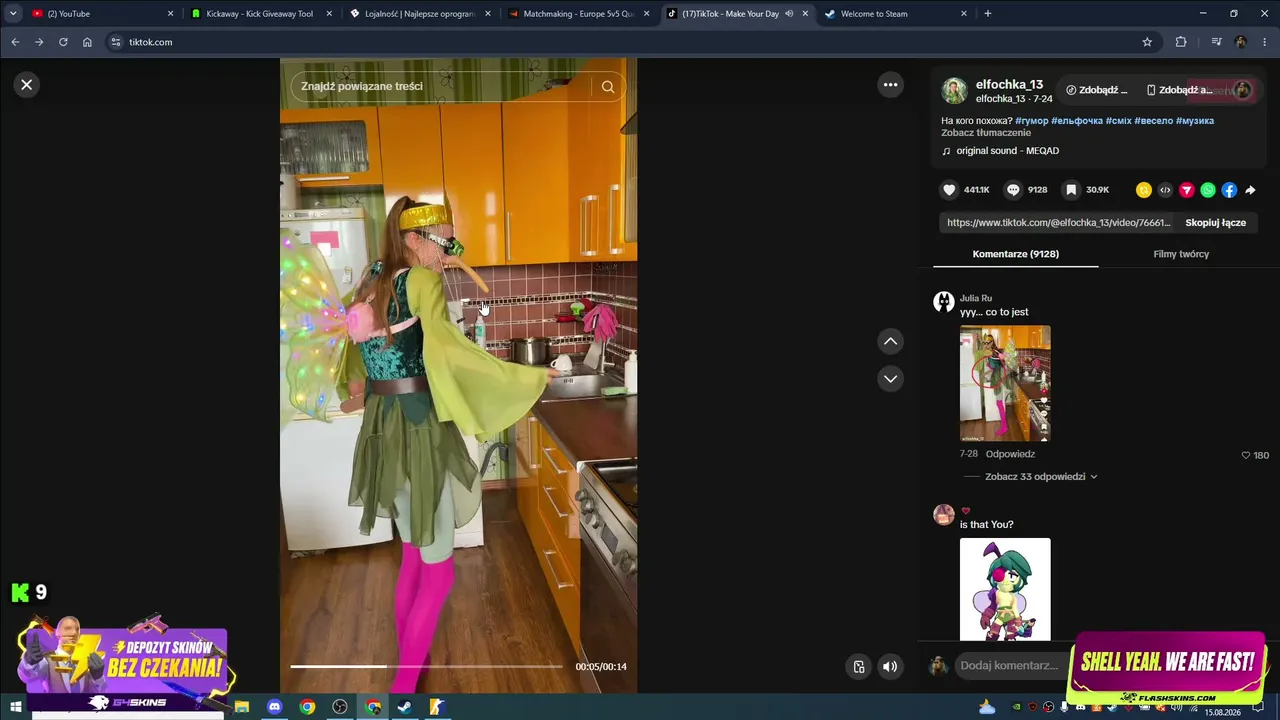This screenshot has height=720, width=1280.
Task: Open the elfochka_13 username link
Action: [1009, 85]
